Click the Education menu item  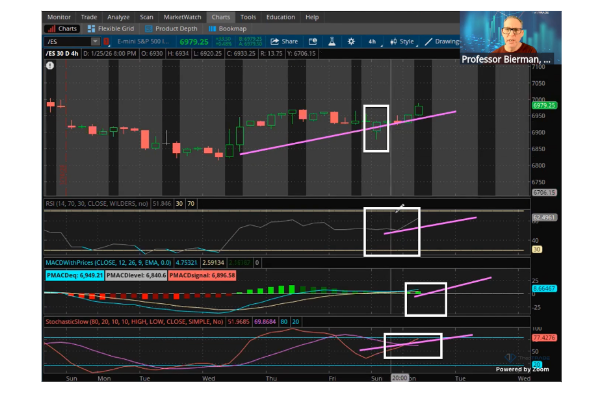pyautogui.click(x=280, y=17)
